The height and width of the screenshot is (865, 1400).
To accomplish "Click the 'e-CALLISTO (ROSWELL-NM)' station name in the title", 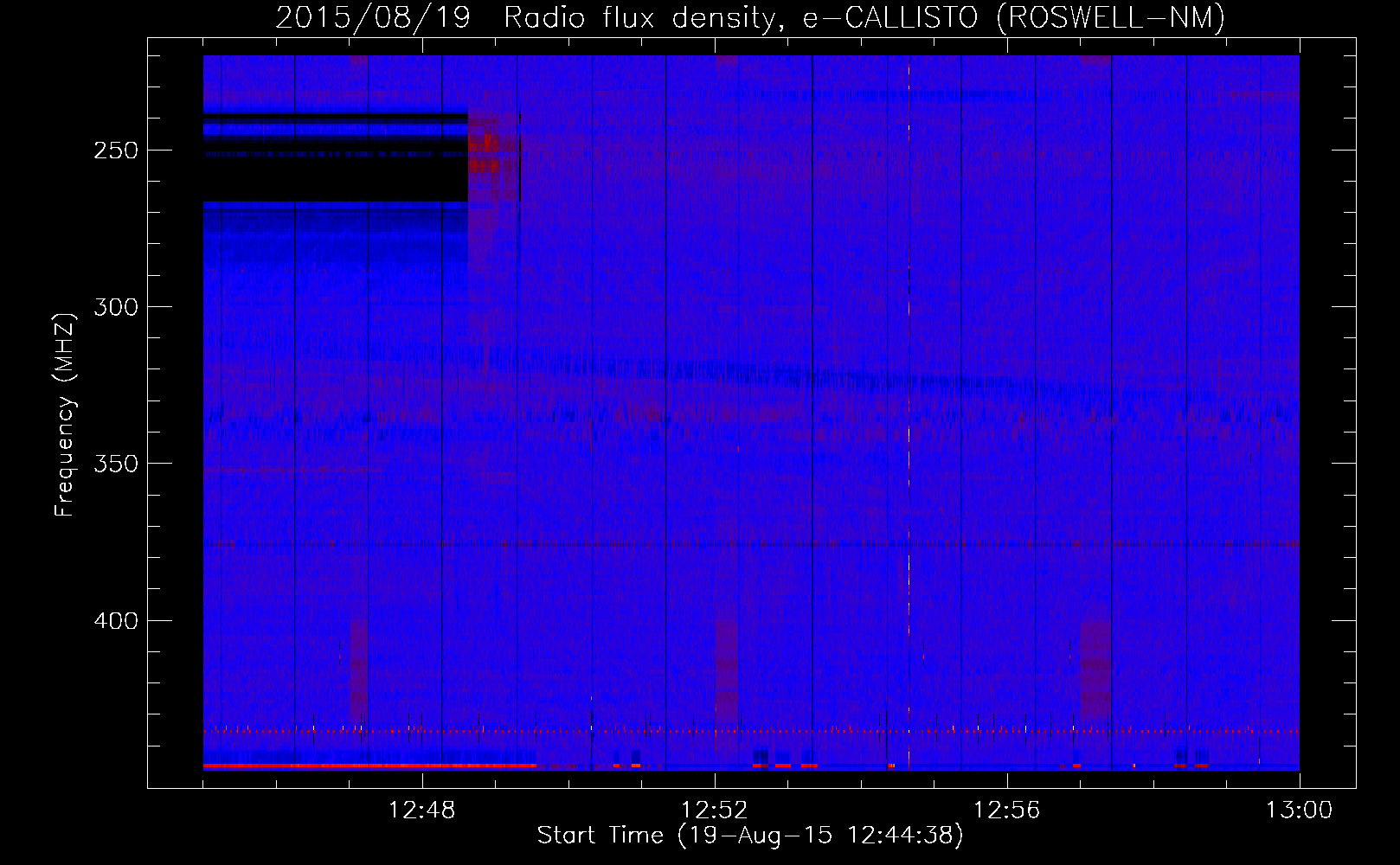I will pyautogui.click(x=1014, y=17).
